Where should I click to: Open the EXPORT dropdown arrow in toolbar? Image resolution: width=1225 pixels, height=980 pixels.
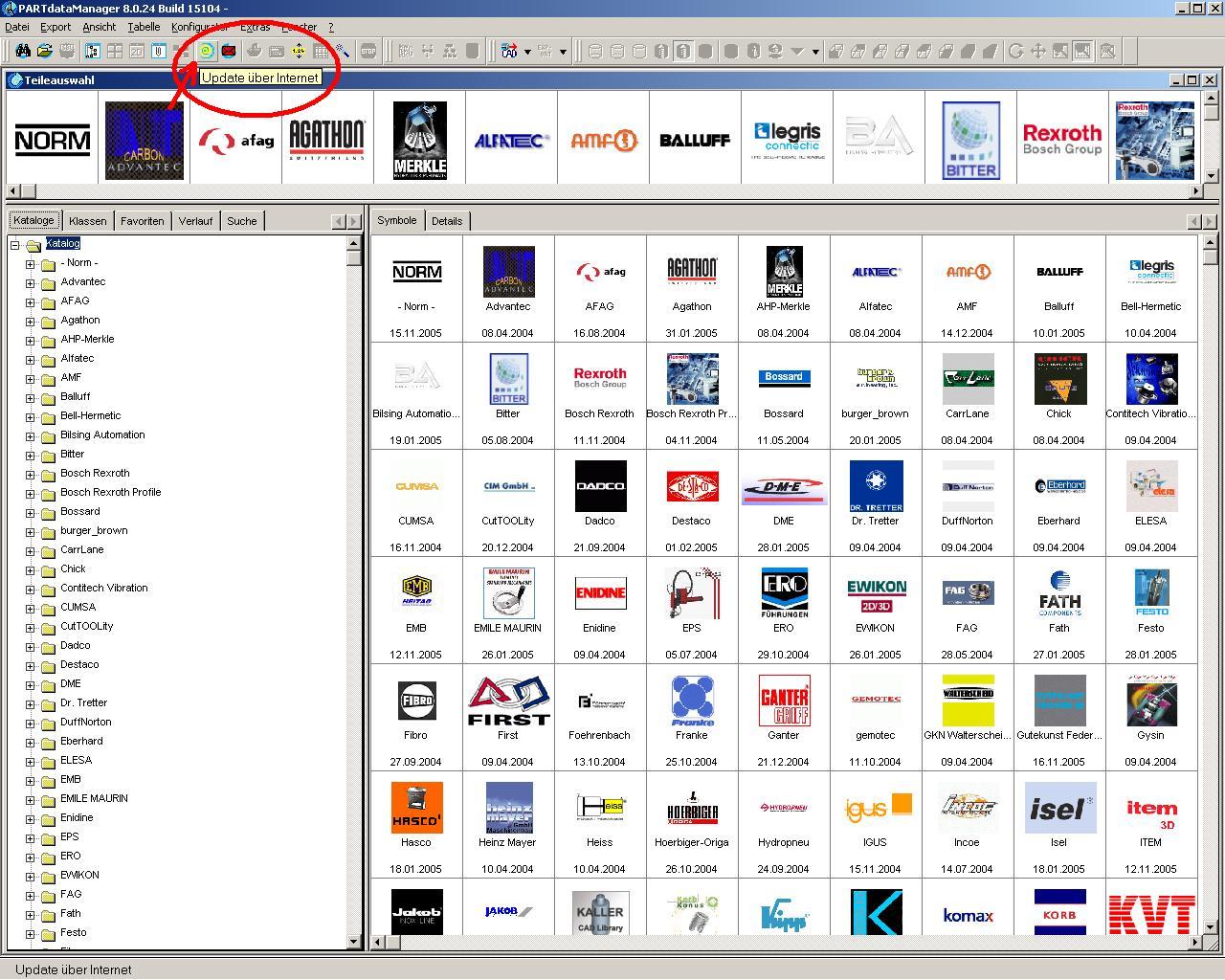[x=563, y=52]
